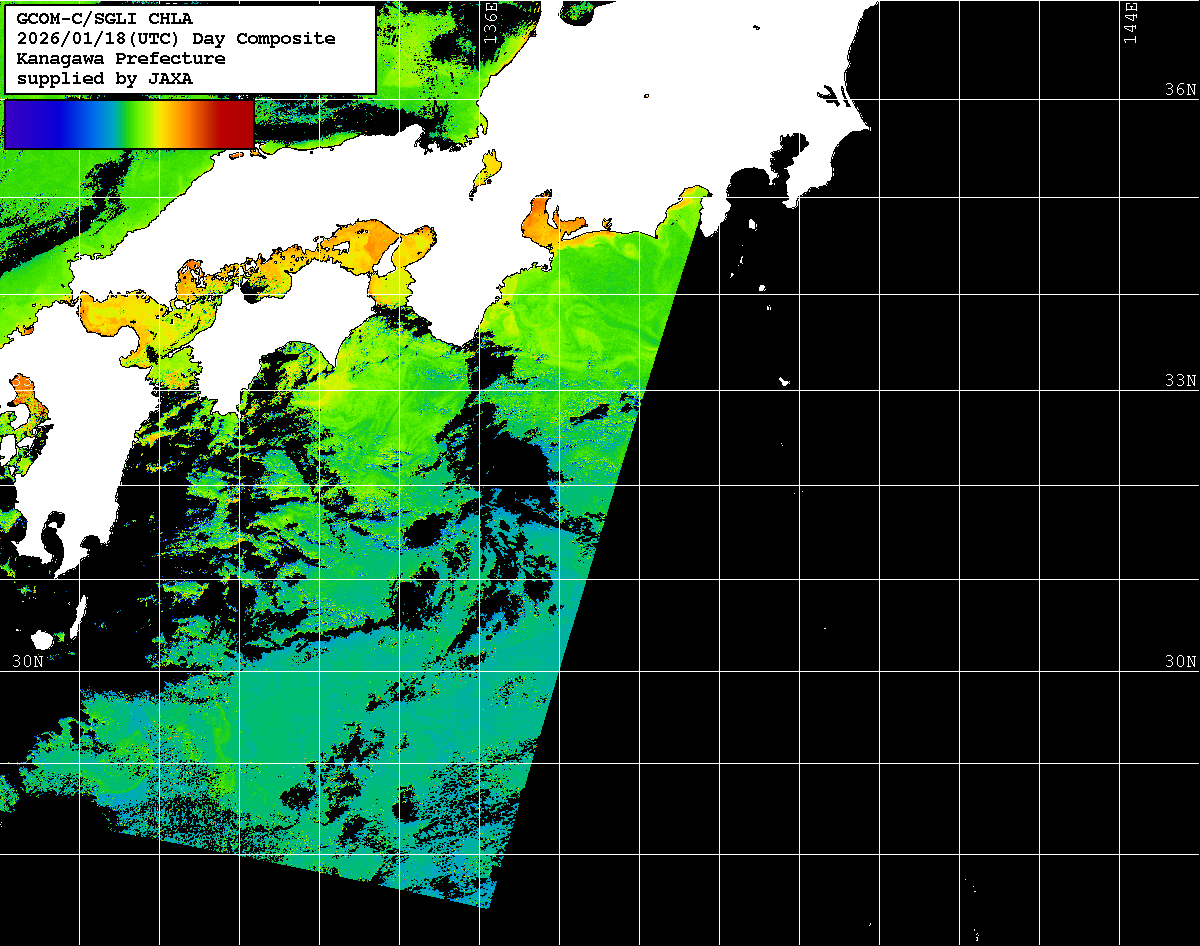Click the small white island near 33N
Screen dimensions: 1200x946
784,381
